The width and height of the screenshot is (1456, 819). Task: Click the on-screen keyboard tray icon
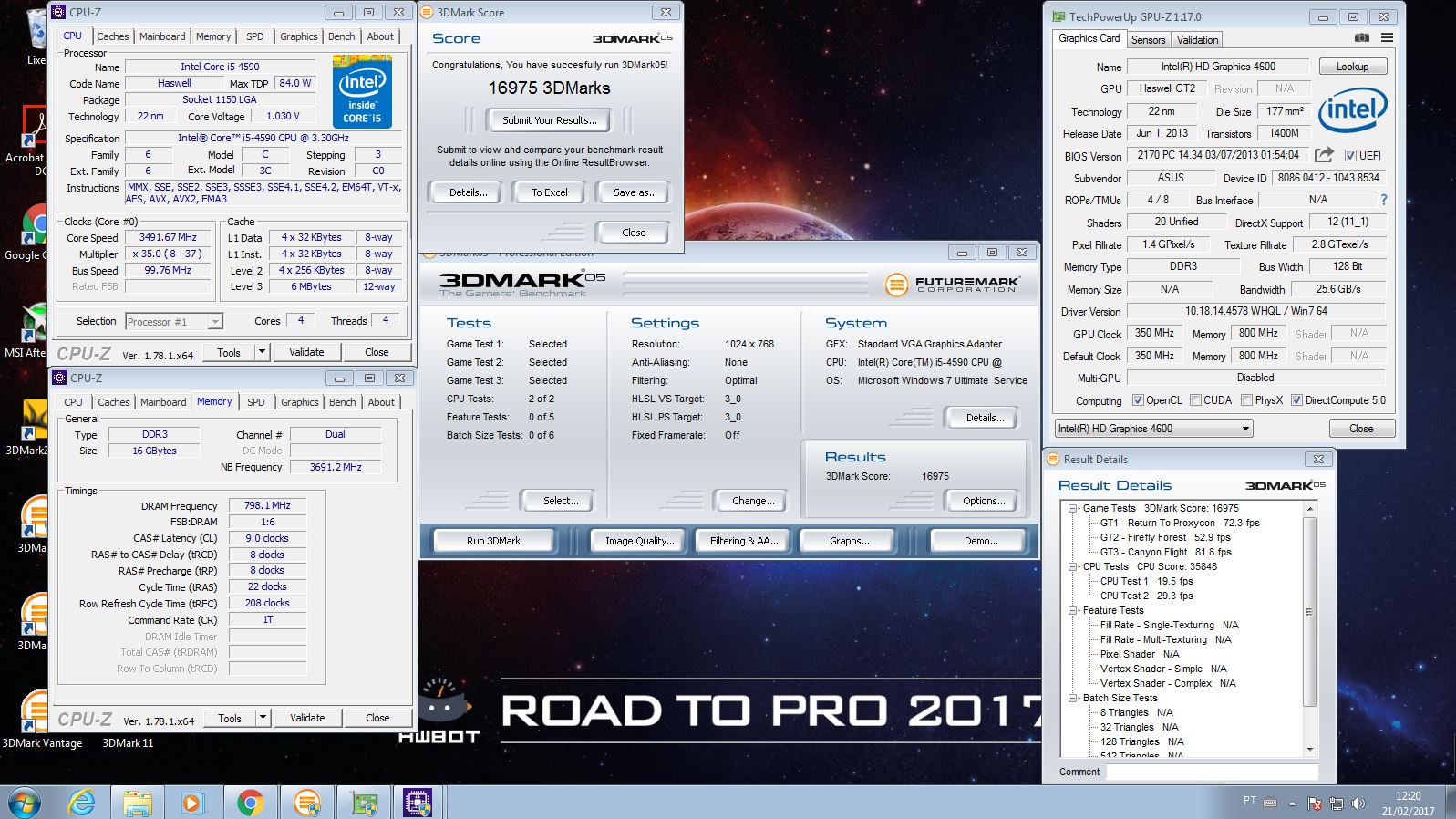1271,803
